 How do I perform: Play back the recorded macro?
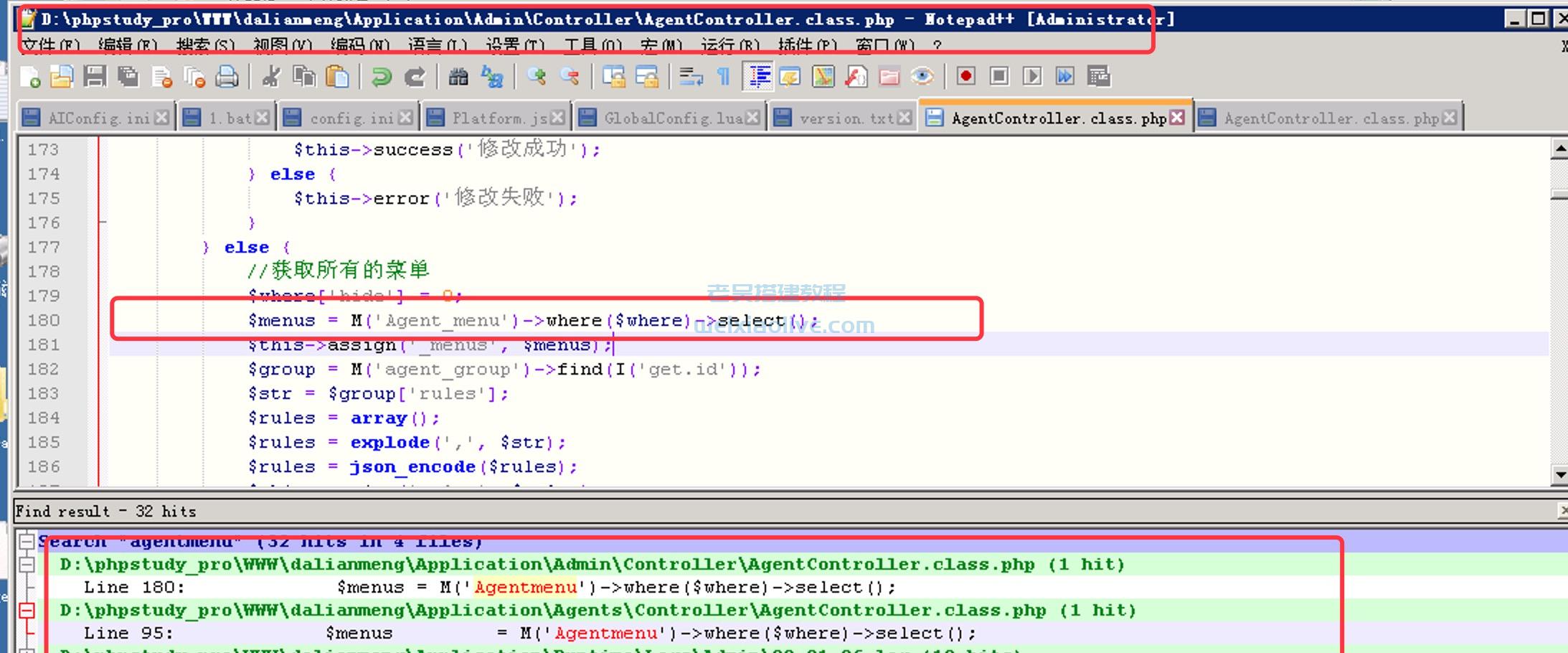[x=1032, y=76]
